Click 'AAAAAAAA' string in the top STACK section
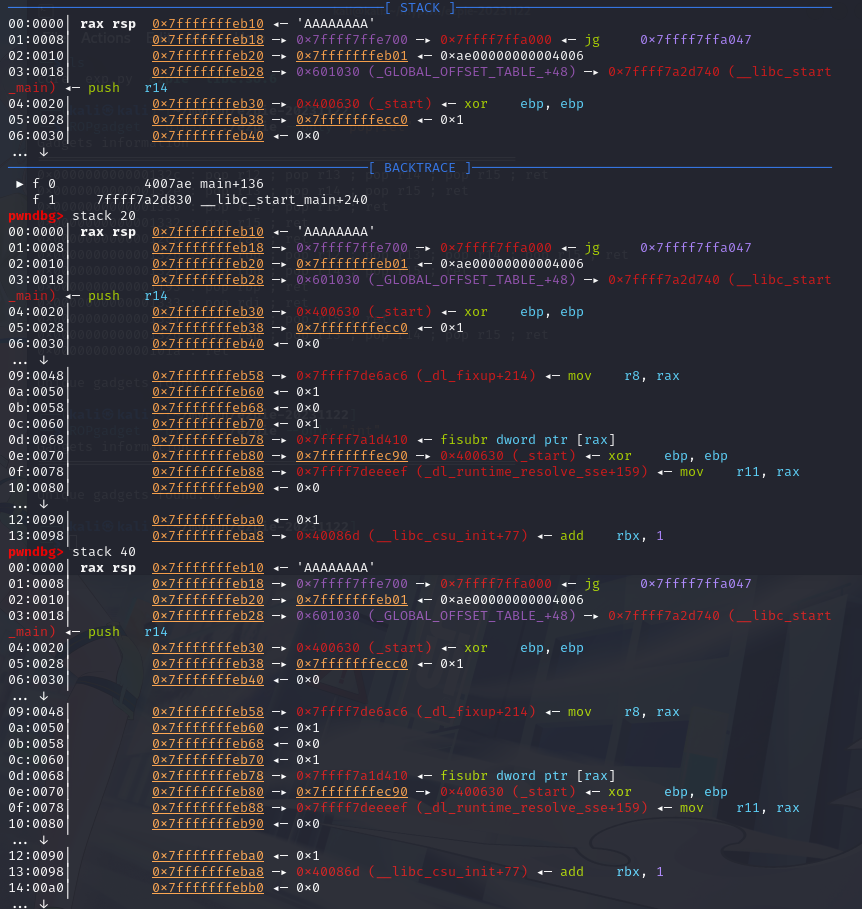 point(336,24)
